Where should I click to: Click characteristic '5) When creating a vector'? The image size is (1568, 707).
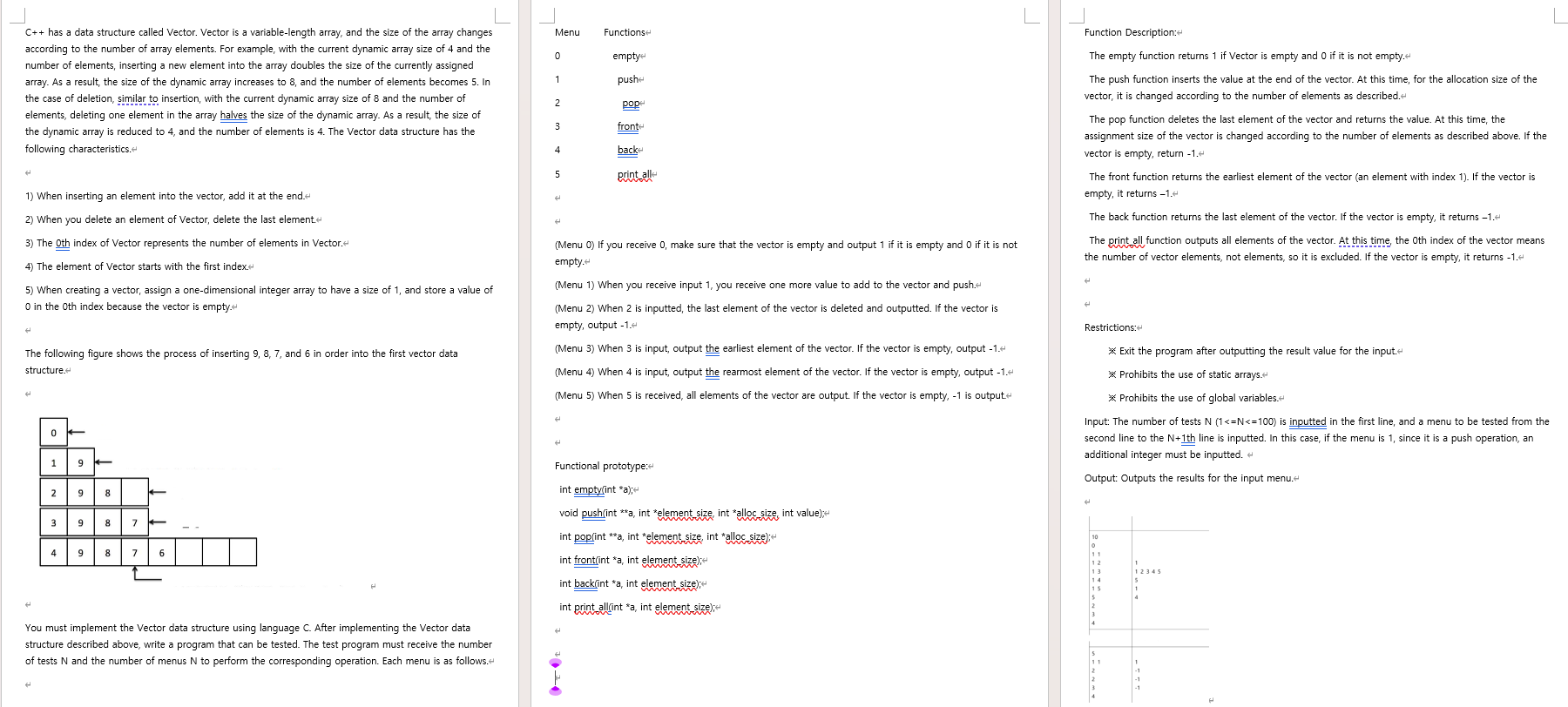[259, 298]
